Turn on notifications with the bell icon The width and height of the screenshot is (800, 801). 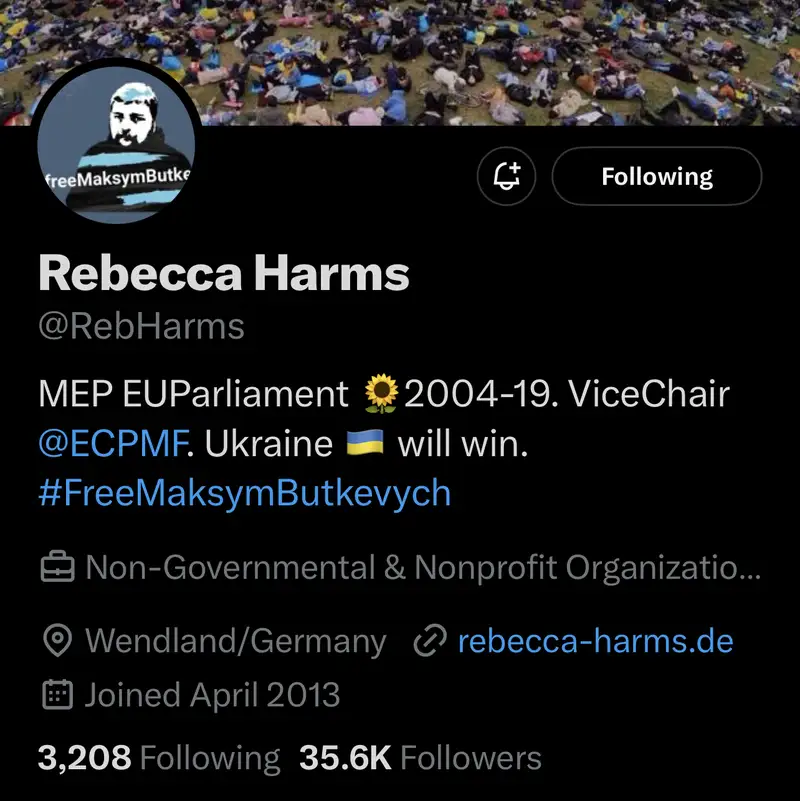(x=506, y=176)
